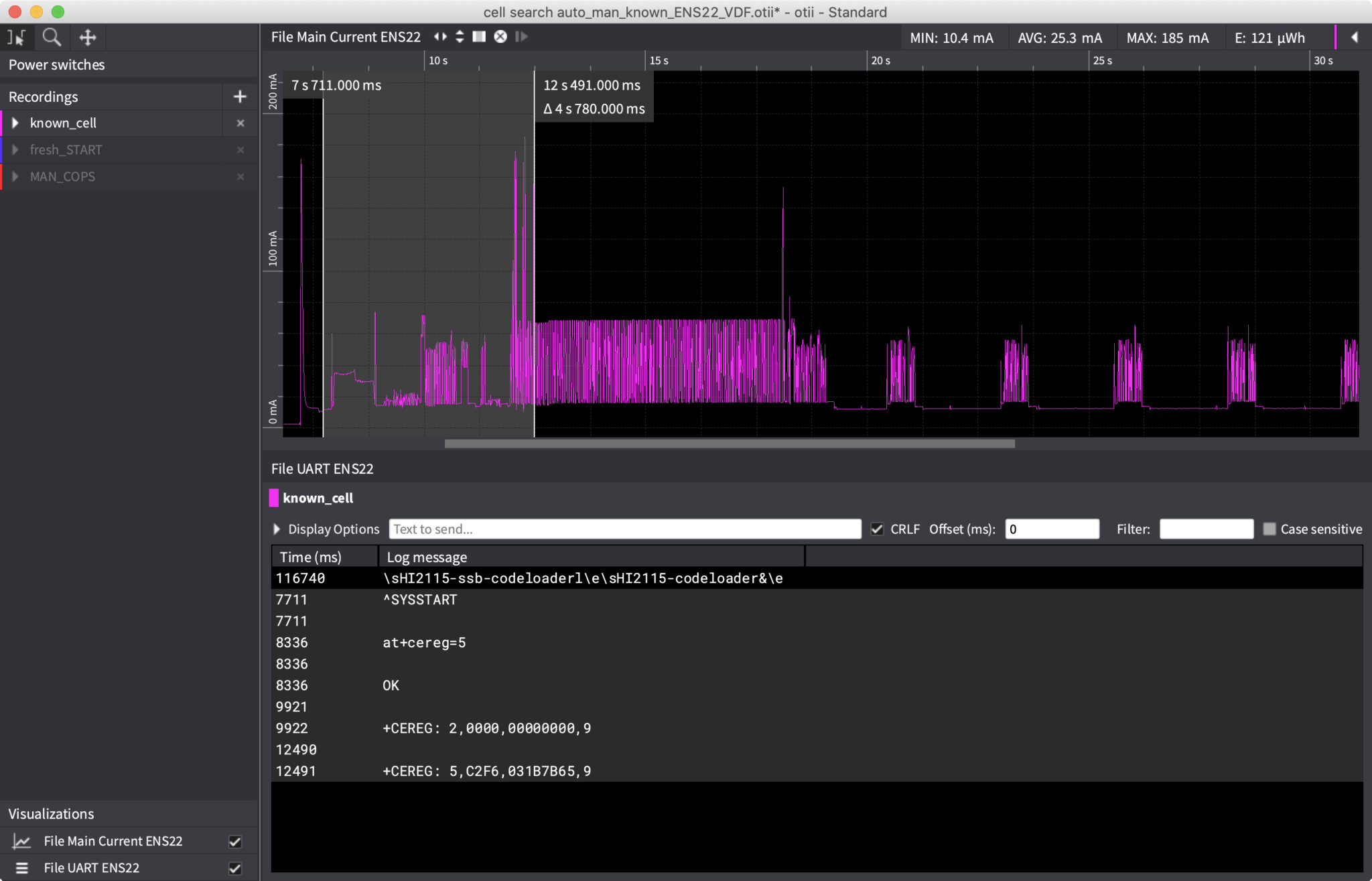Click the Time (ms) column header

[325, 557]
